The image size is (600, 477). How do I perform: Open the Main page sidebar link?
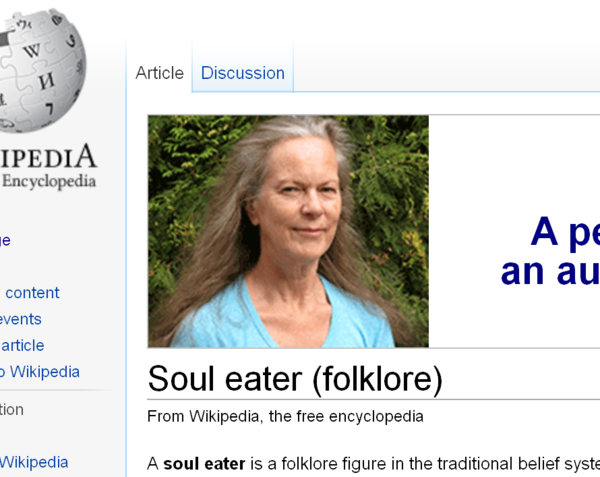(5, 241)
